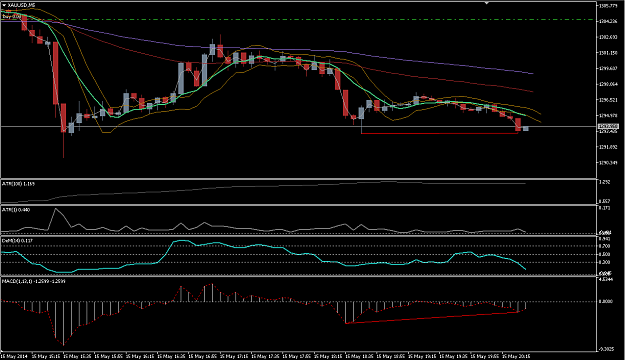Click the 0.0000 level on MACD scale
The width and height of the screenshot is (625, 360).
click(x=605, y=302)
